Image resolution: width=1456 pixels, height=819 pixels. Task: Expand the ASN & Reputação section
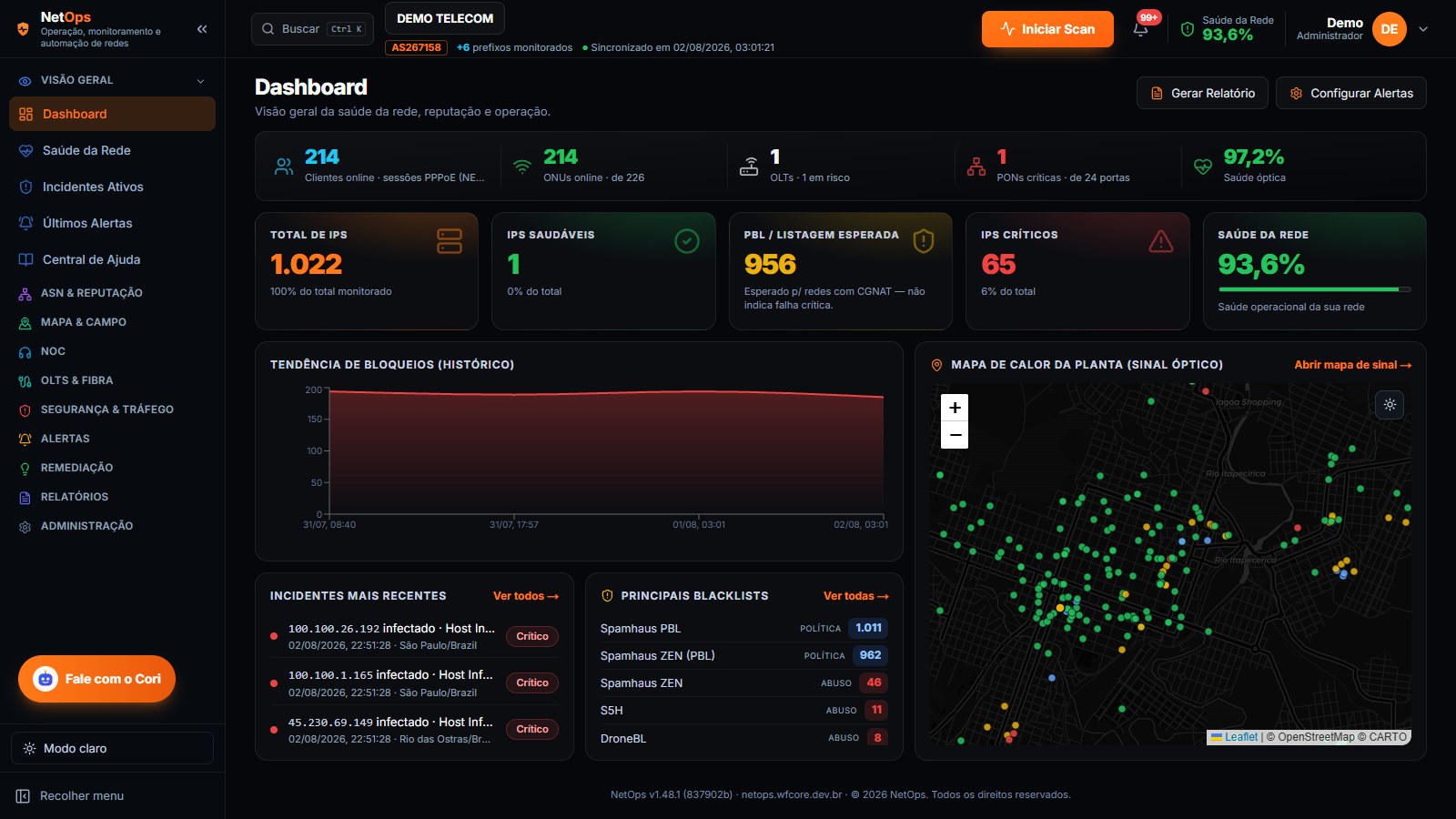point(112,293)
